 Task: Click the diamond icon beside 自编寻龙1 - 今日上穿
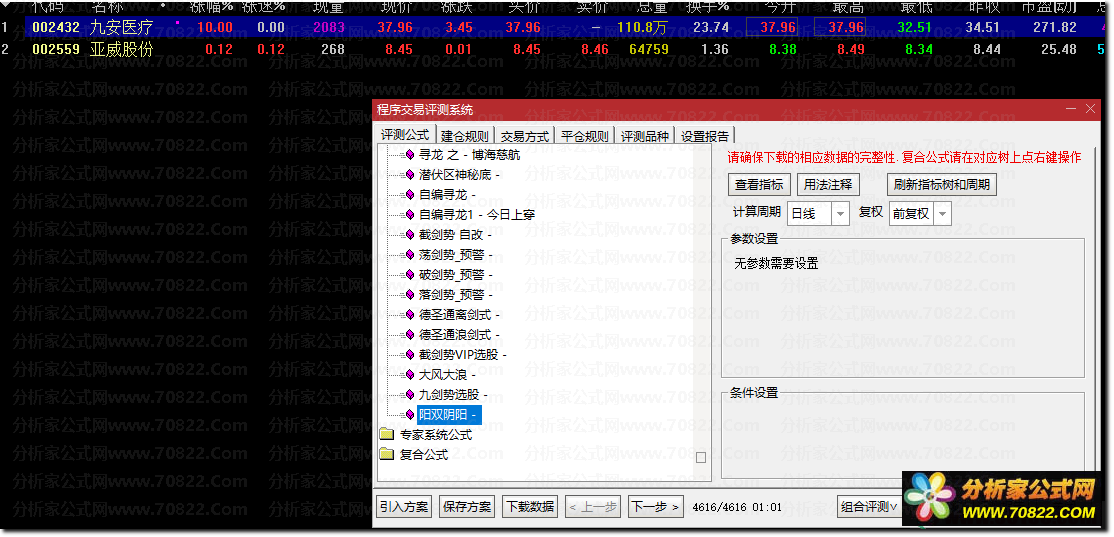[409, 215]
